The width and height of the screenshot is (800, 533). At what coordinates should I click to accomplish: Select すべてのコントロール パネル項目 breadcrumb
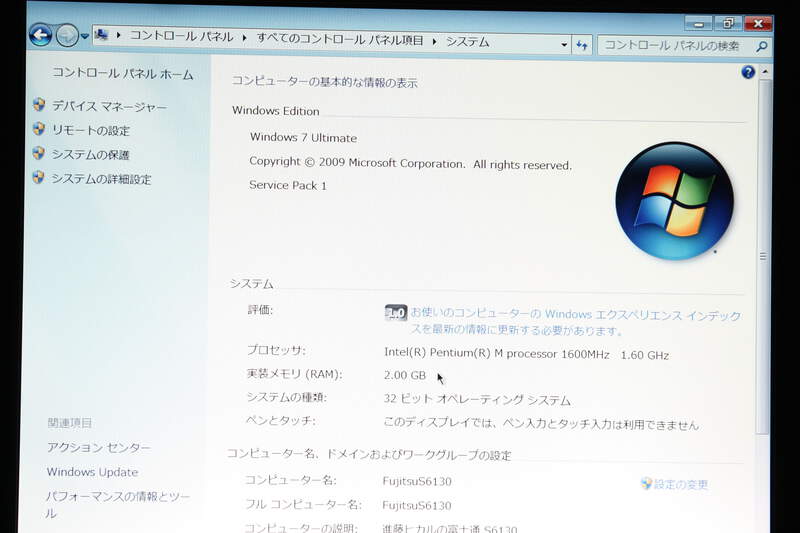click(340, 39)
